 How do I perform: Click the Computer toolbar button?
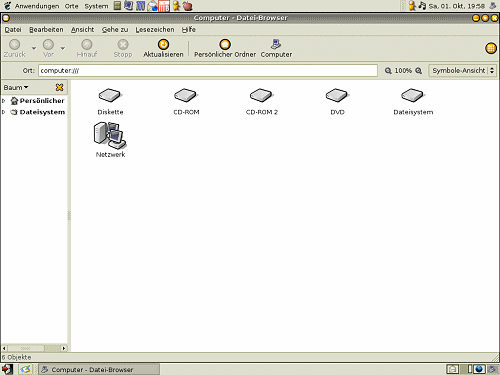(276, 48)
